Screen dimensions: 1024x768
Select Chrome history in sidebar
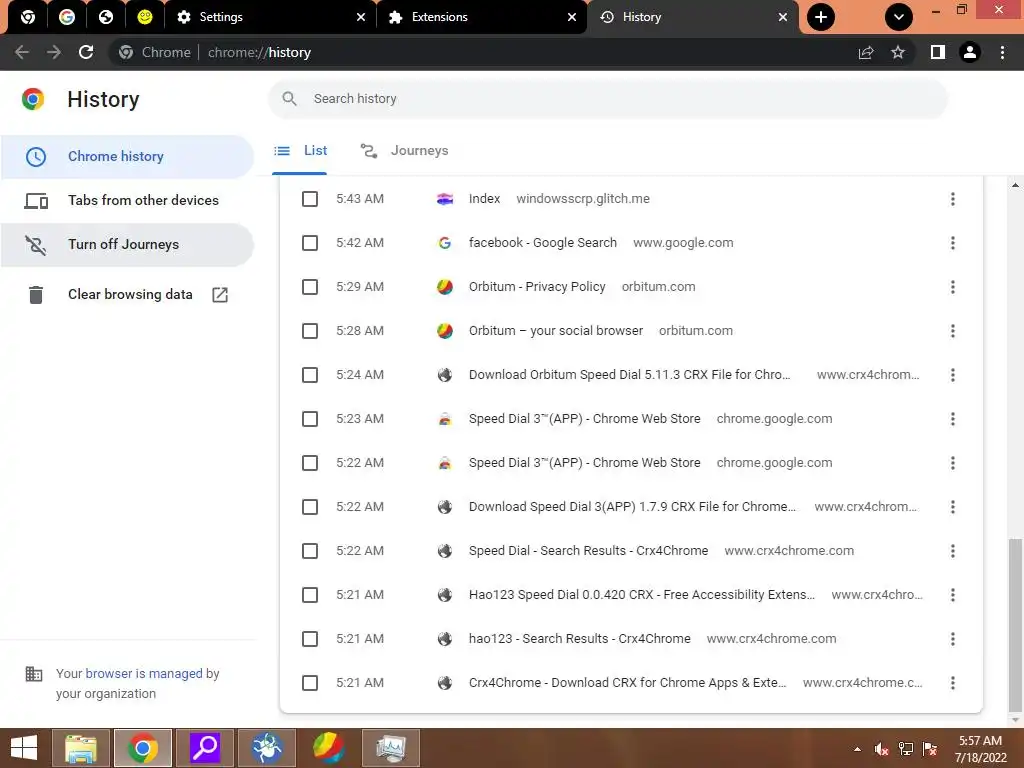coord(127,157)
